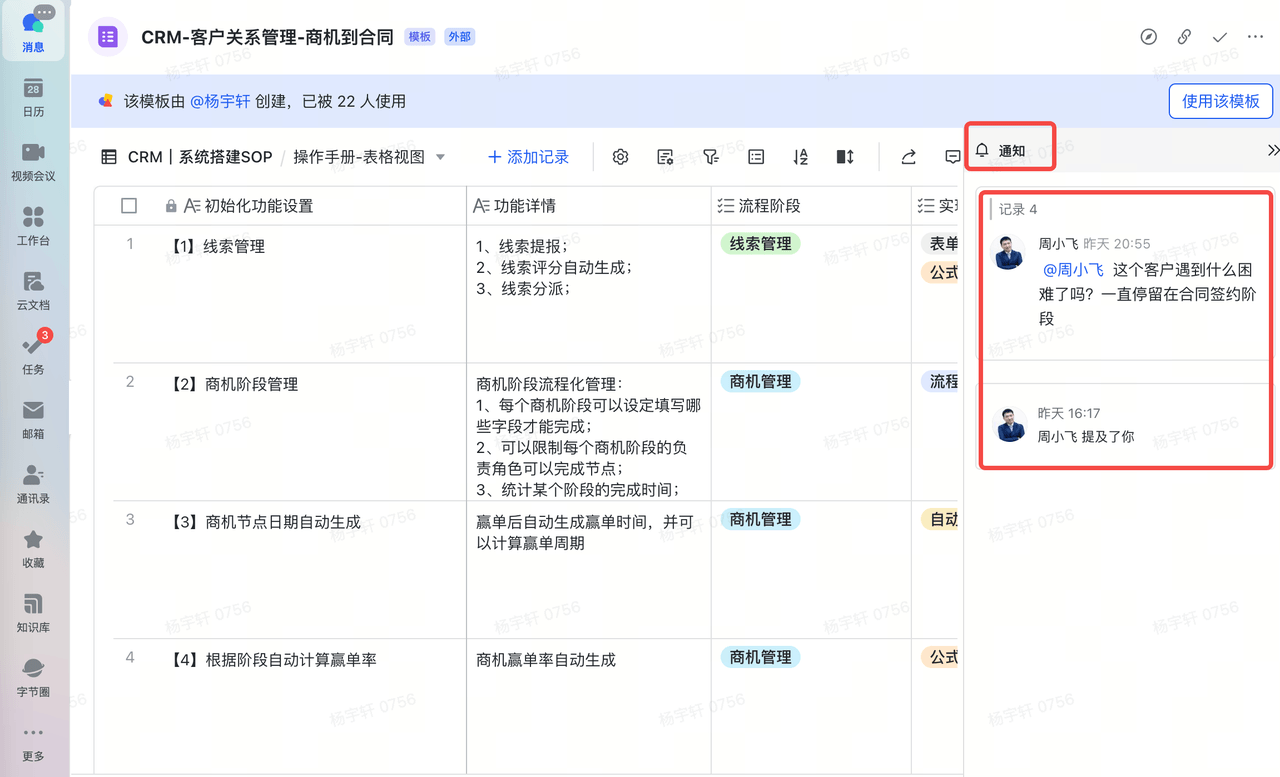This screenshot has width=1280, height=777.
Task: Open 视频会议 video meeting
Action: coord(33,161)
